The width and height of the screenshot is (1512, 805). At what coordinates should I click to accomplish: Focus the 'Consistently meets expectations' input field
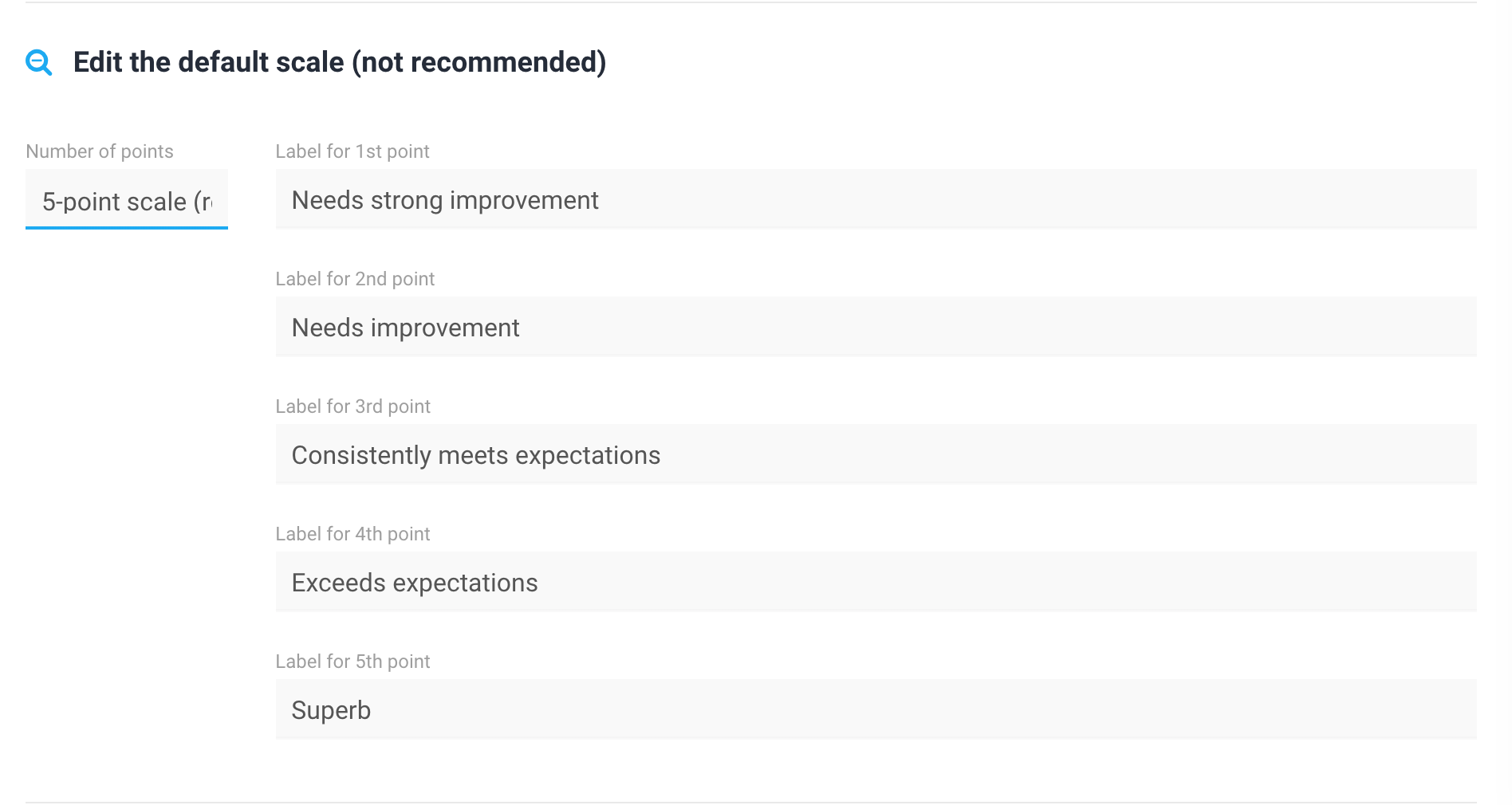[x=876, y=454]
